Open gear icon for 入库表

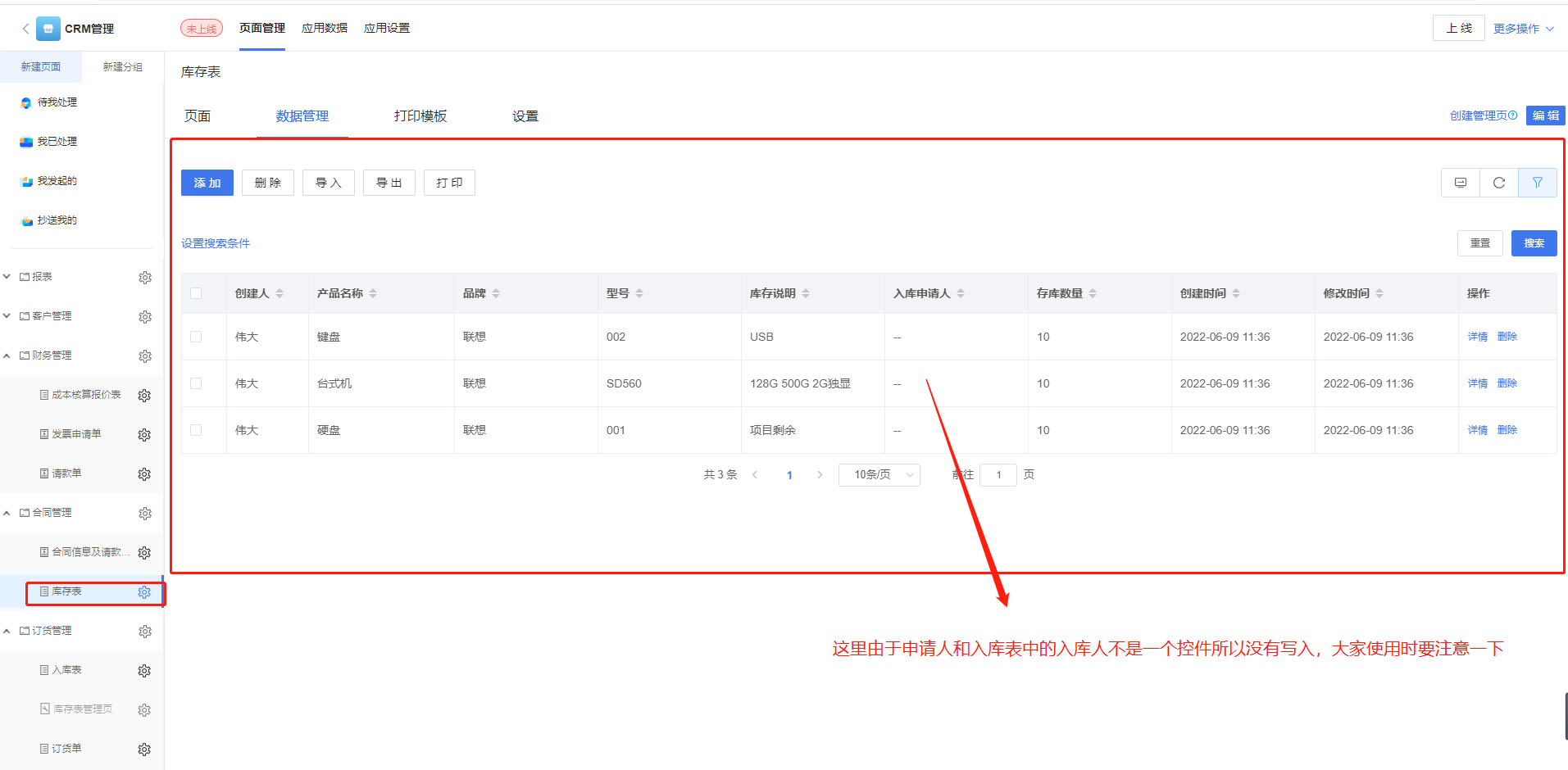pos(144,671)
